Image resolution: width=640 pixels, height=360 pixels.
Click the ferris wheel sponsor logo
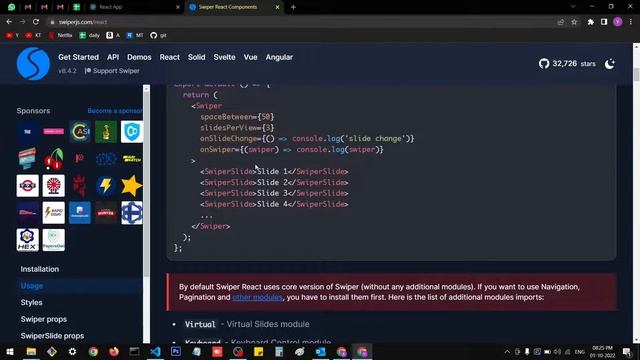tap(53, 186)
